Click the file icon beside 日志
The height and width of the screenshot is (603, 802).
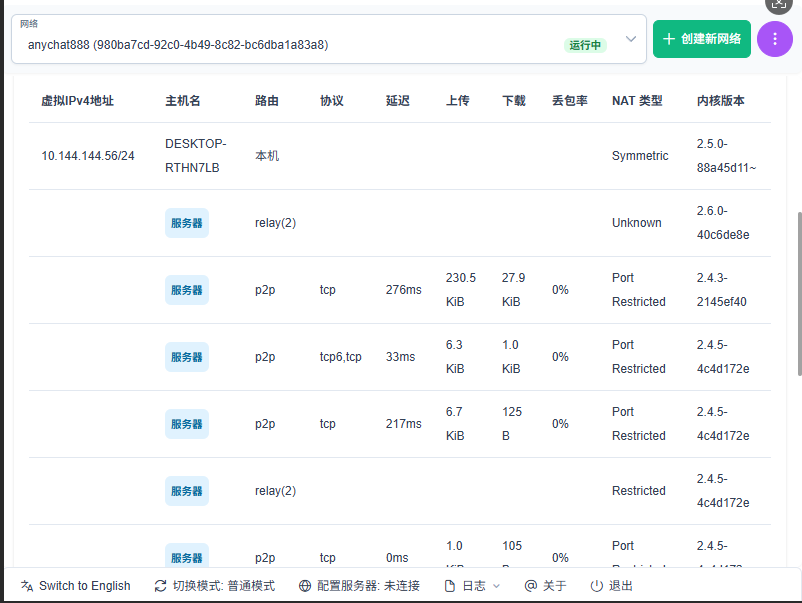[x=450, y=586]
